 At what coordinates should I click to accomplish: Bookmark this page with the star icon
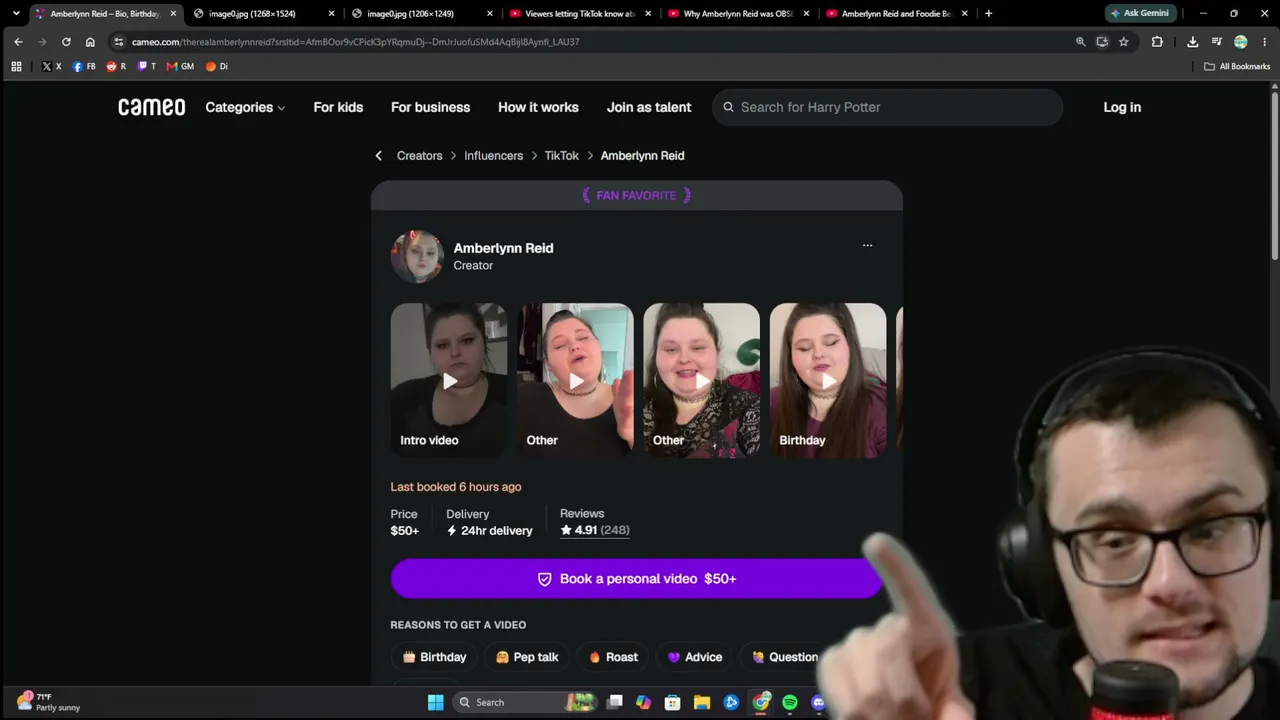click(x=1124, y=42)
